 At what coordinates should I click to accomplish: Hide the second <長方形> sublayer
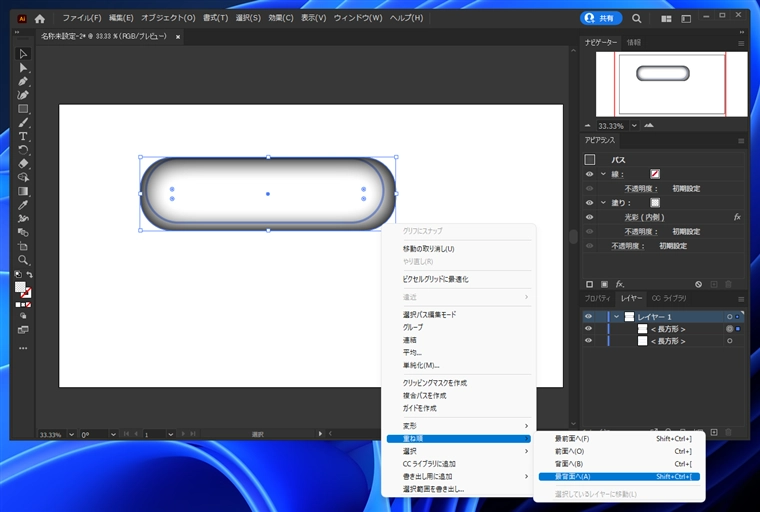pyautogui.click(x=588, y=341)
